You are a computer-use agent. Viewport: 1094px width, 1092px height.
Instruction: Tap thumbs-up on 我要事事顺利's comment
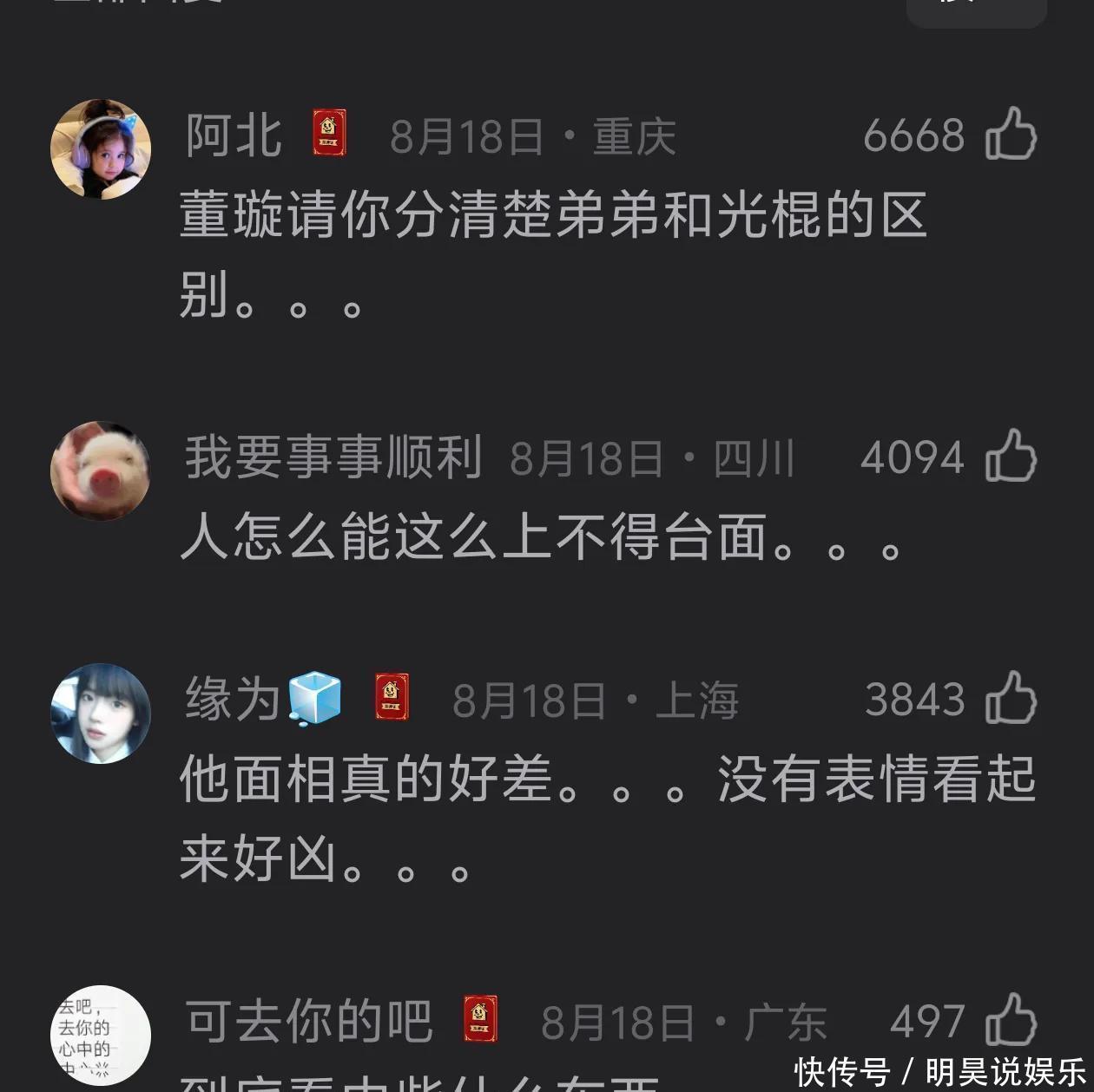click(1012, 455)
